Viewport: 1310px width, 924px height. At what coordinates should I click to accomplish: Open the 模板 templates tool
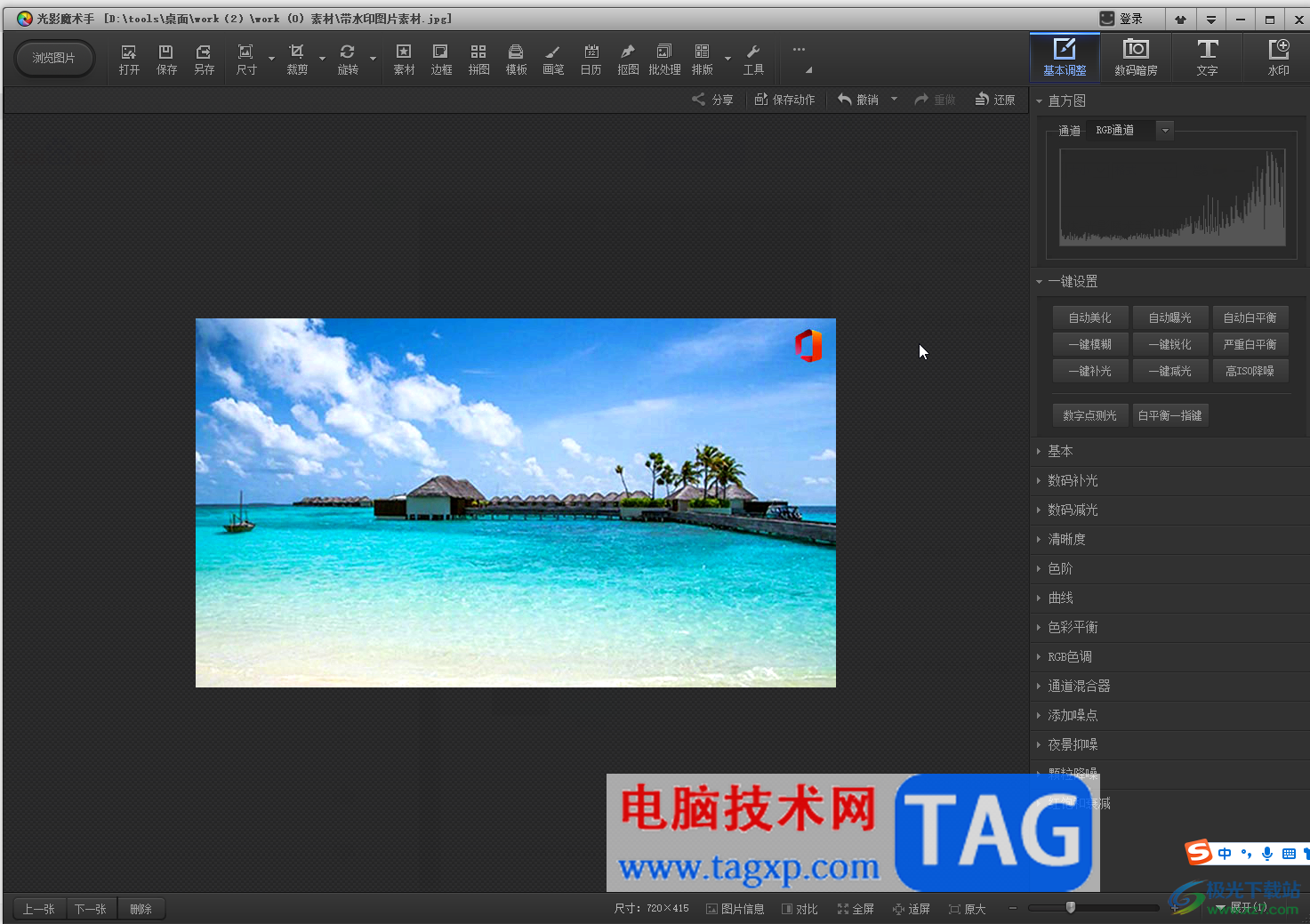click(x=516, y=60)
